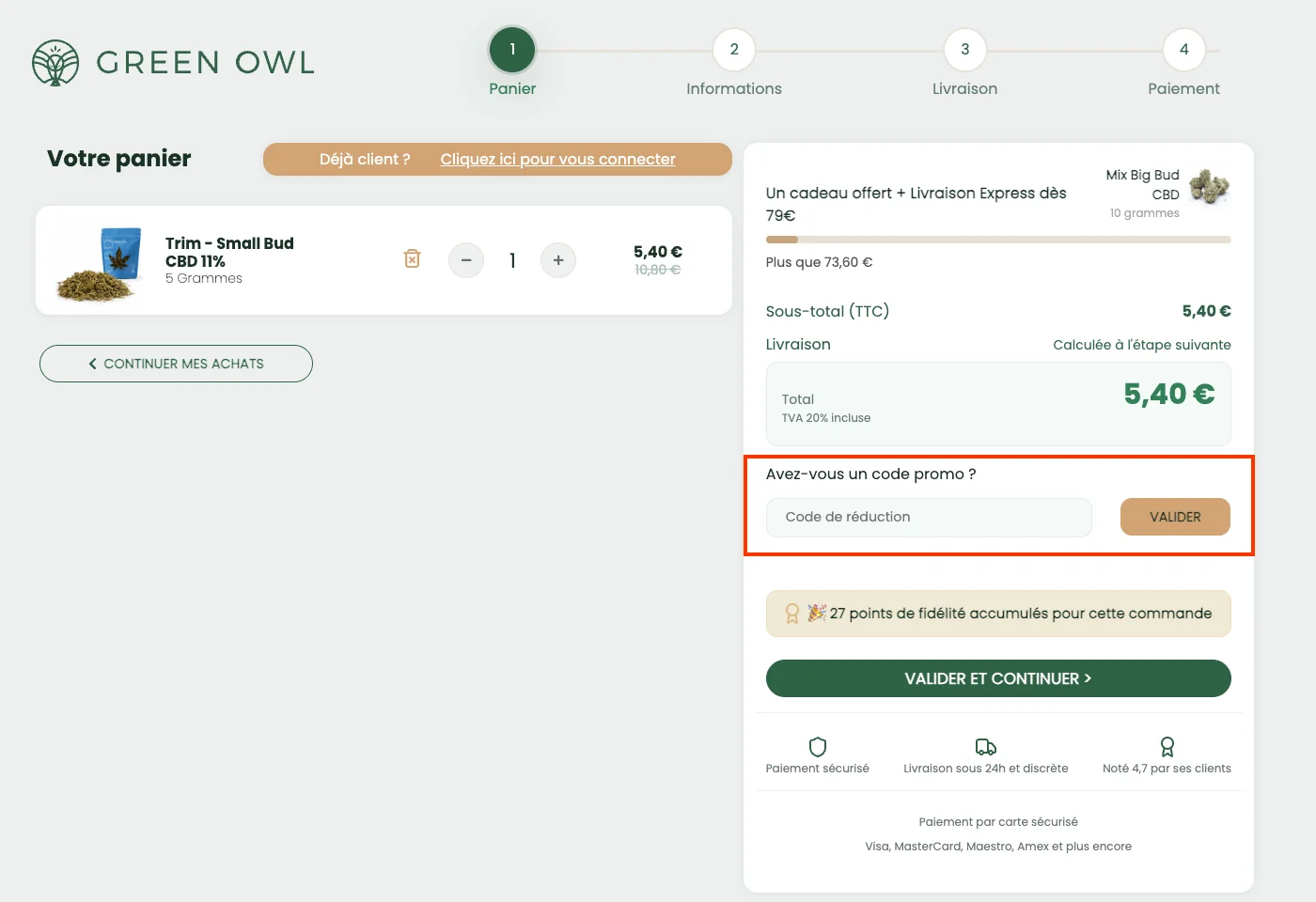
Task: Click the free gift progress bar
Action: [x=998, y=240]
